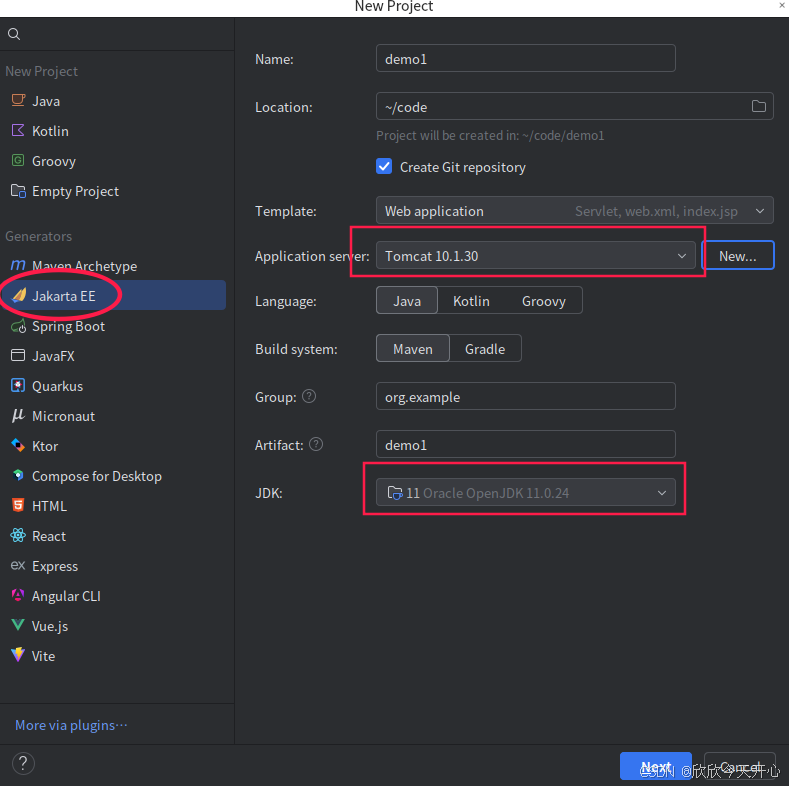Select the Vite generator icon
Viewport: 789px width, 786px height.
tap(18, 655)
